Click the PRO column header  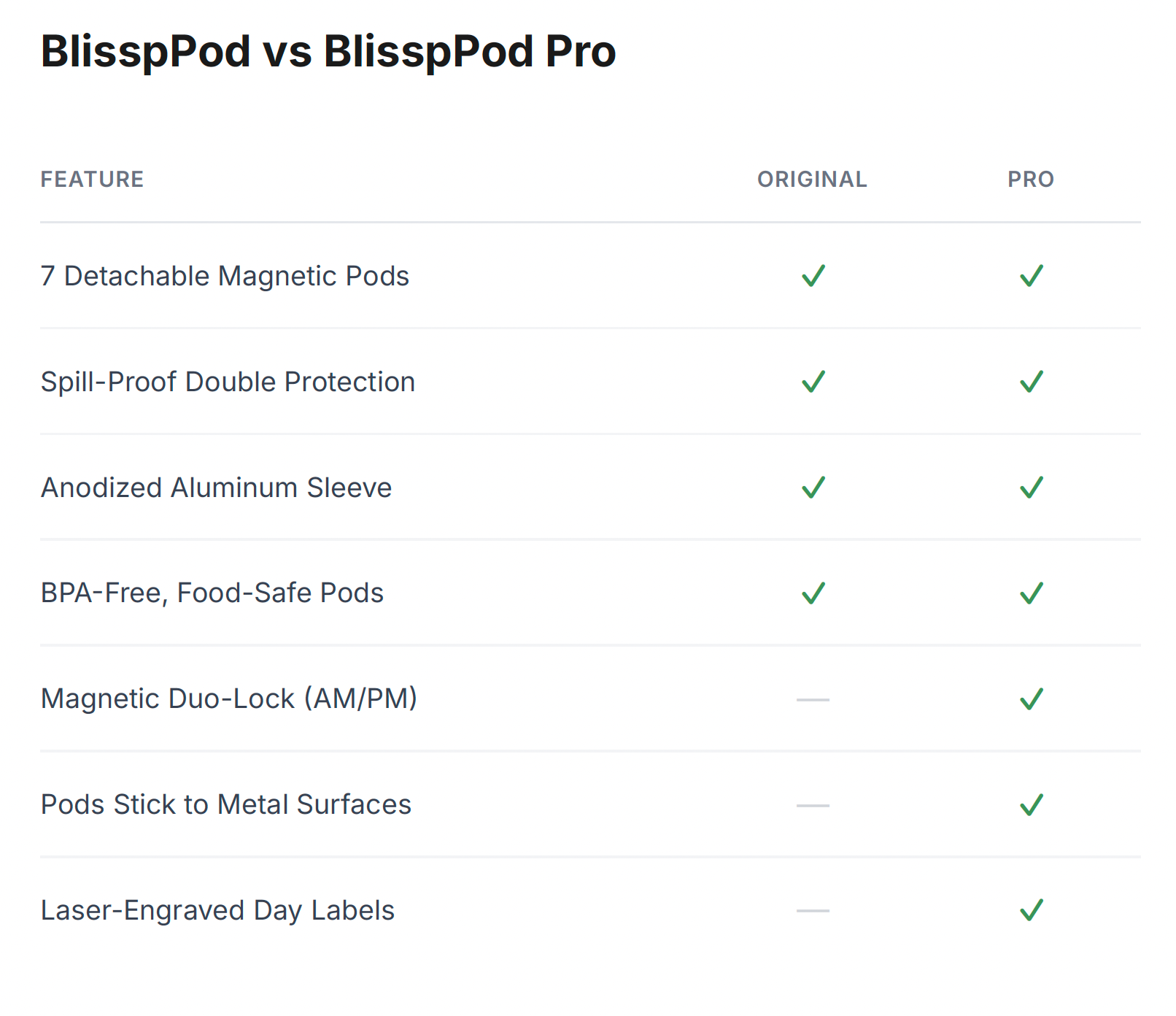pos(1031,180)
